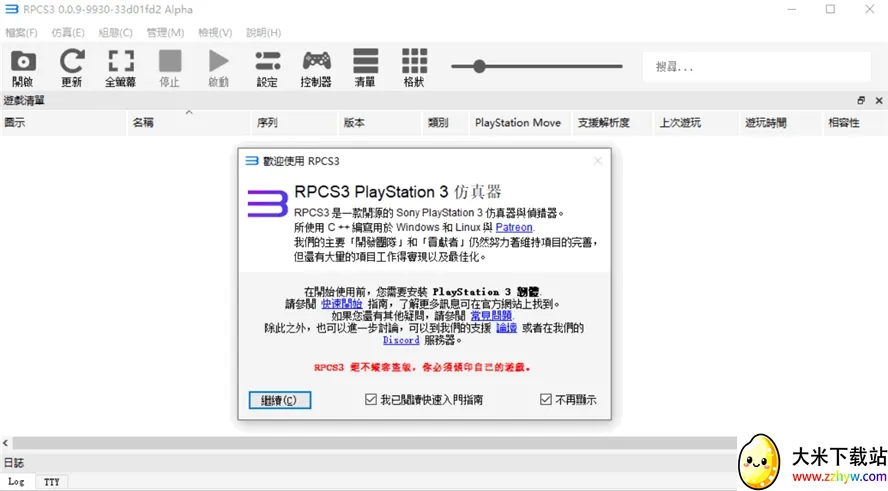The height and width of the screenshot is (491, 888).
Task: Click the Continue (繼續) button
Action: [x=280, y=400]
